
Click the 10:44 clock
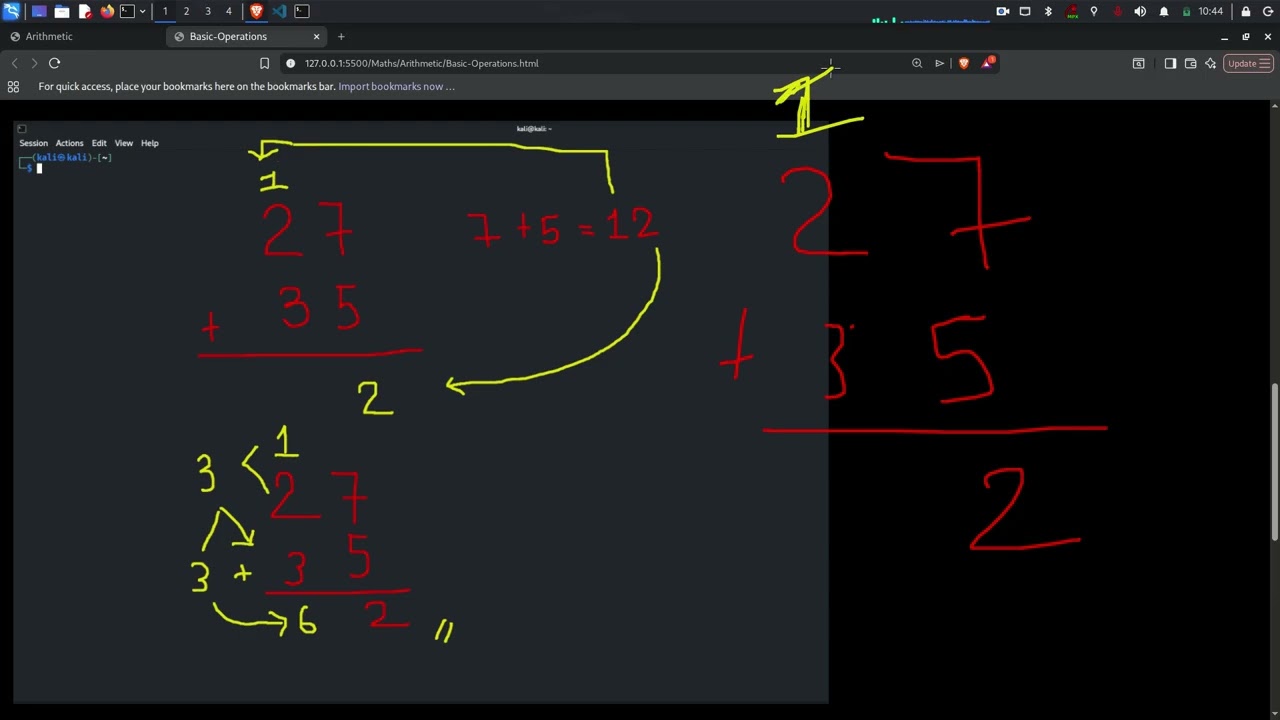tap(1210, 11)
